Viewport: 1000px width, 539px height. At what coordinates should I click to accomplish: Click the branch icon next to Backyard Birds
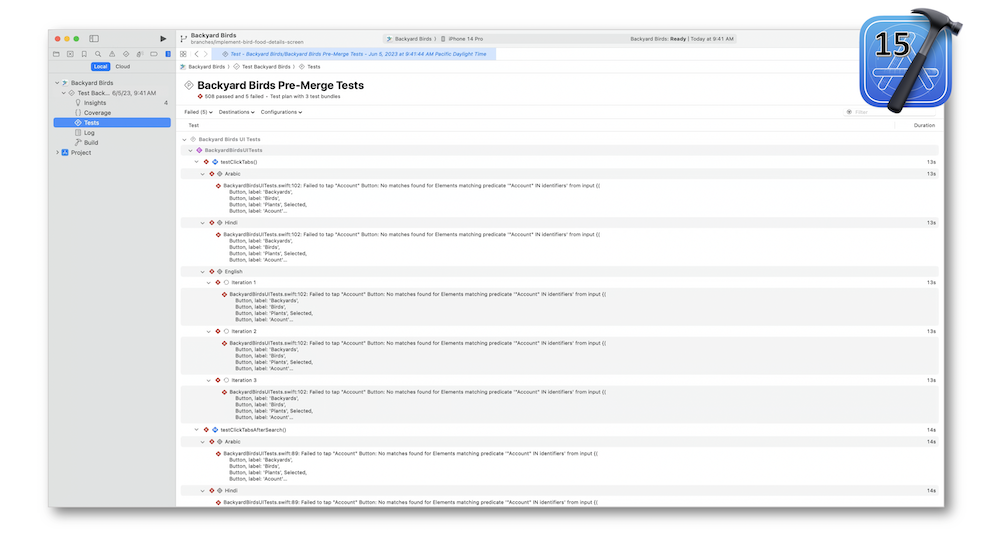click(x=184, y=39)
